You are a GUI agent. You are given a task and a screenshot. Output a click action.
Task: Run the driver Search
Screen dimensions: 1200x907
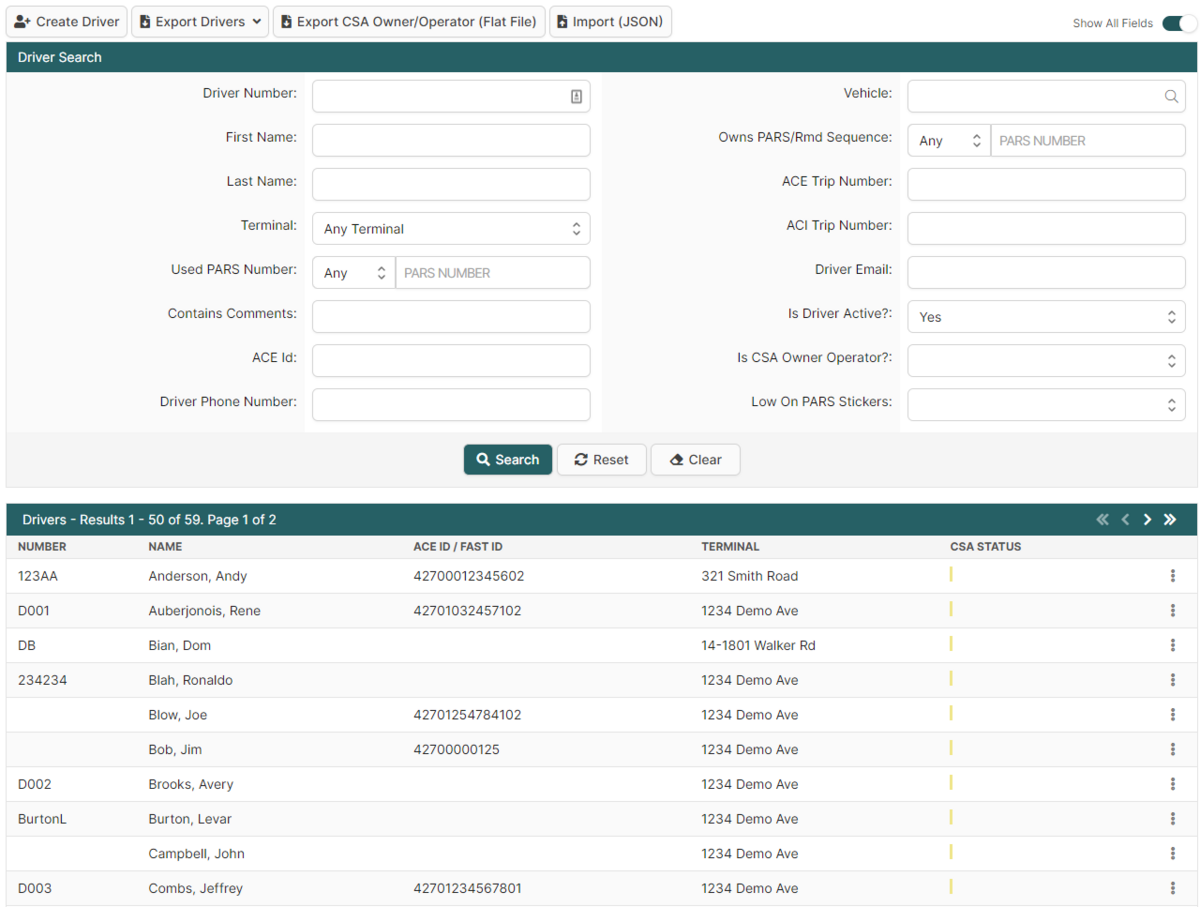coord(508,459)
